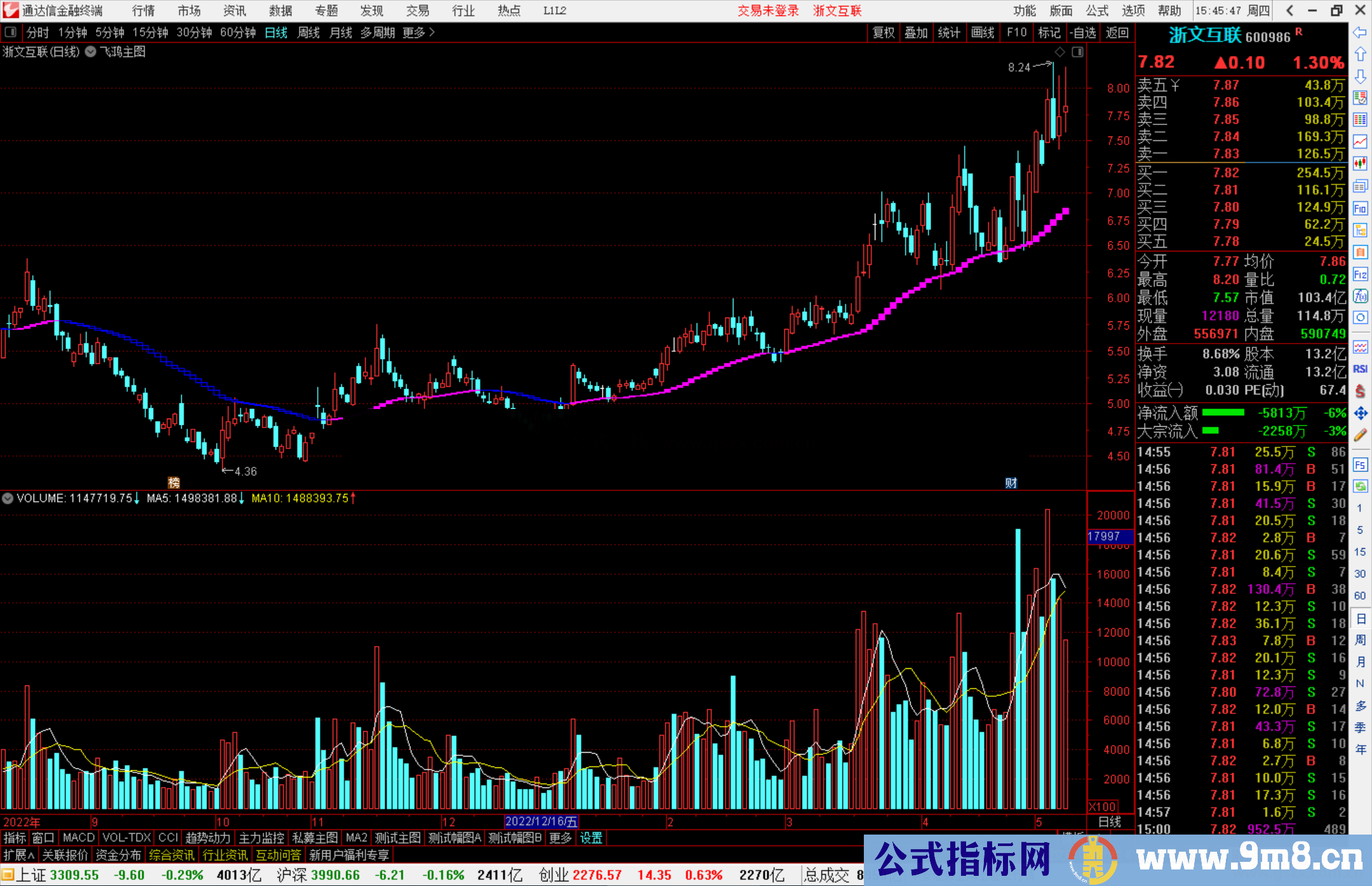Click the back arrow icon in right sidebar
Screen dimensions: 1372x886
pos(1360,32)
